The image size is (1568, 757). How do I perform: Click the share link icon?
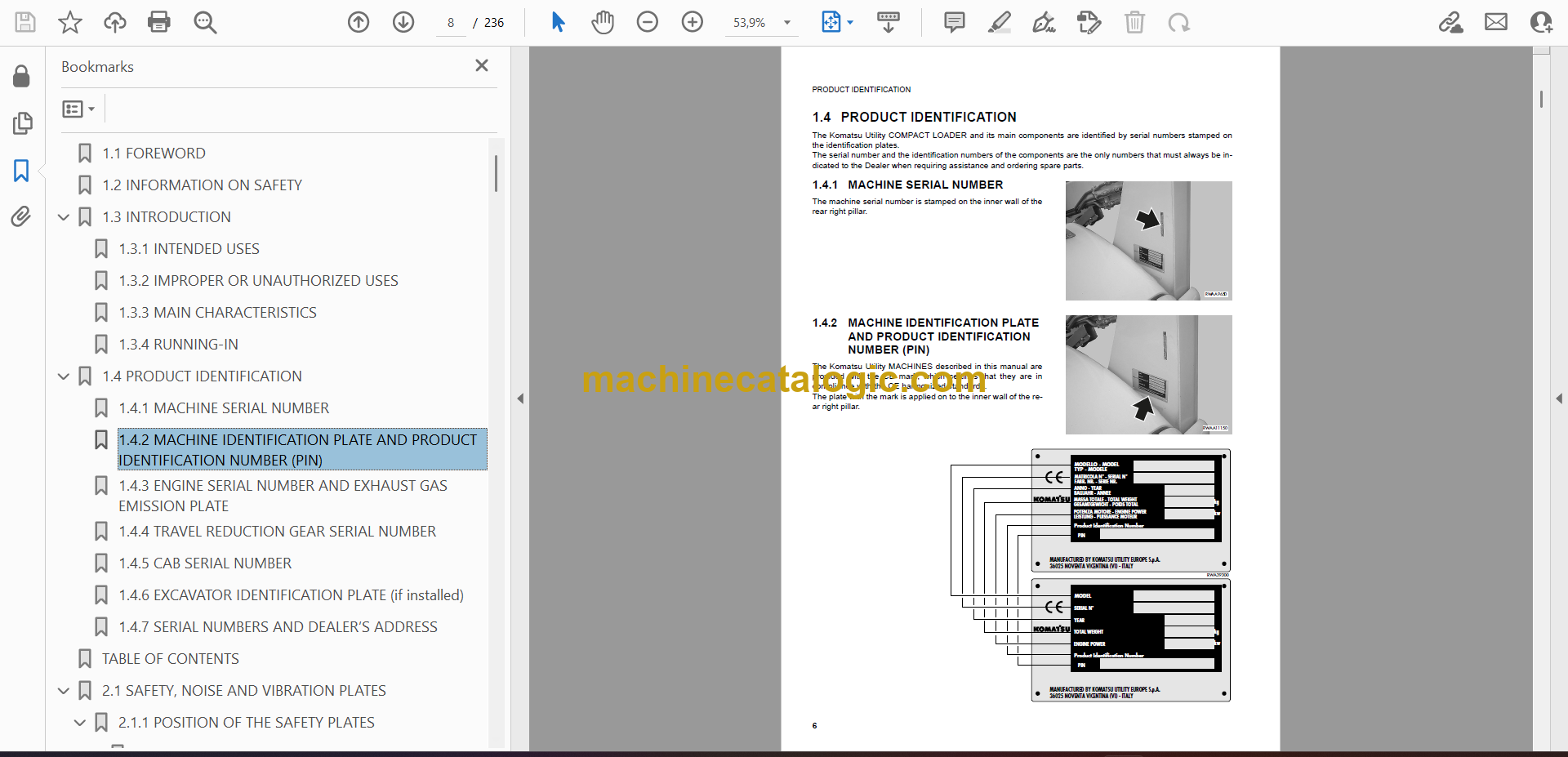pos(1451,22)
